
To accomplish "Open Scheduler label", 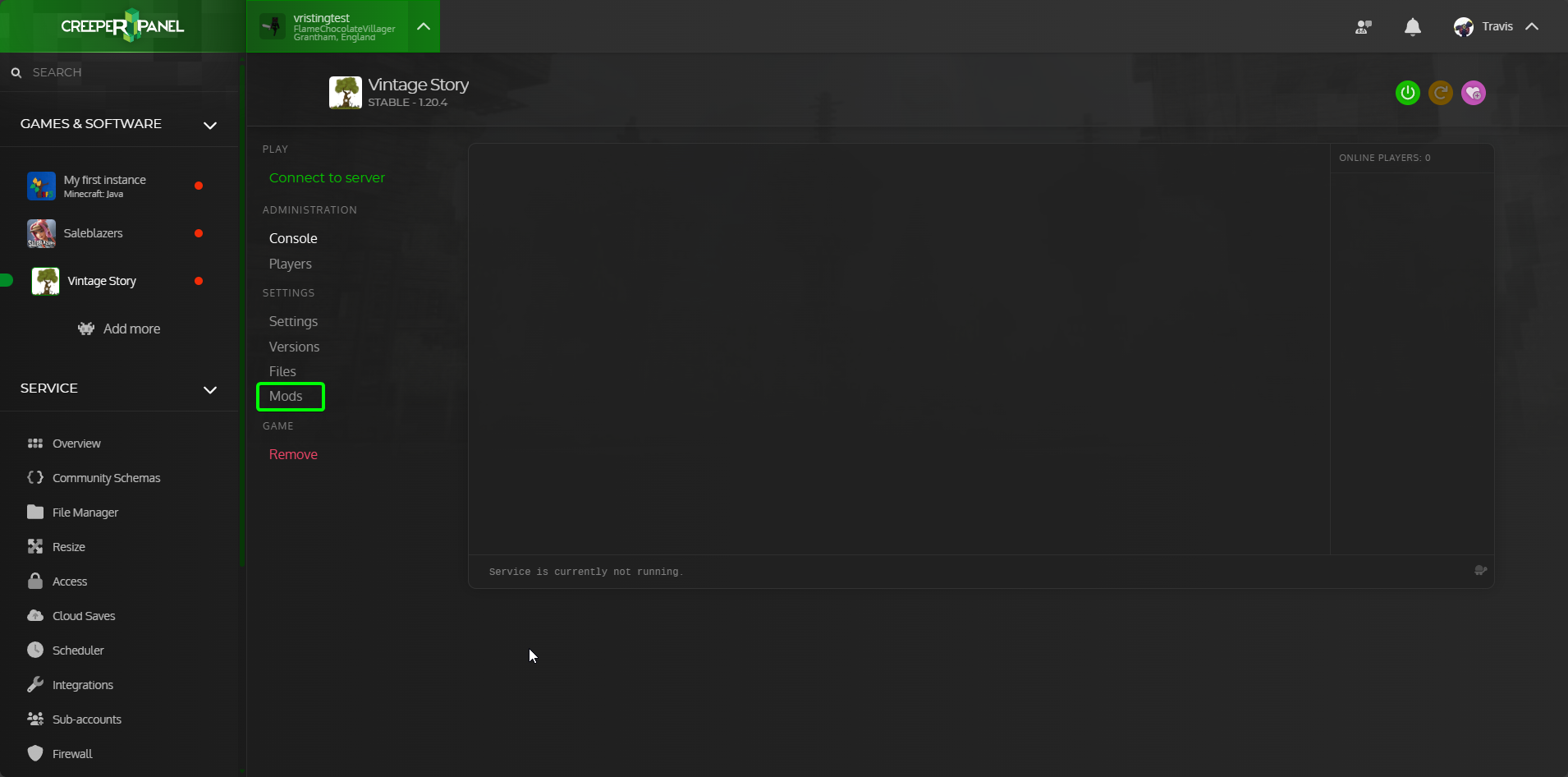I will (78, 651).
